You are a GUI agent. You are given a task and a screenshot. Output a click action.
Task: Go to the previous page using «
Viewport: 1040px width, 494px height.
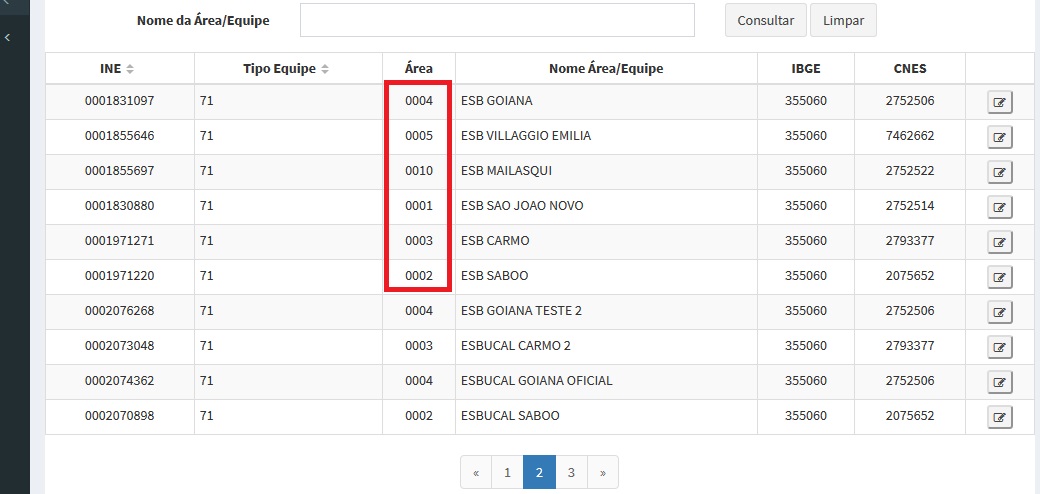[x=476, y=472]
